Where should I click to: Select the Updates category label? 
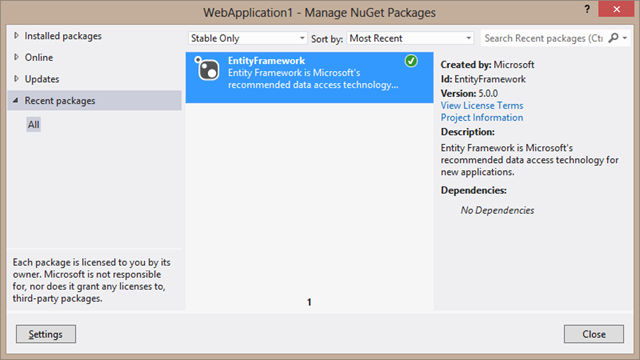pos(42,79)
